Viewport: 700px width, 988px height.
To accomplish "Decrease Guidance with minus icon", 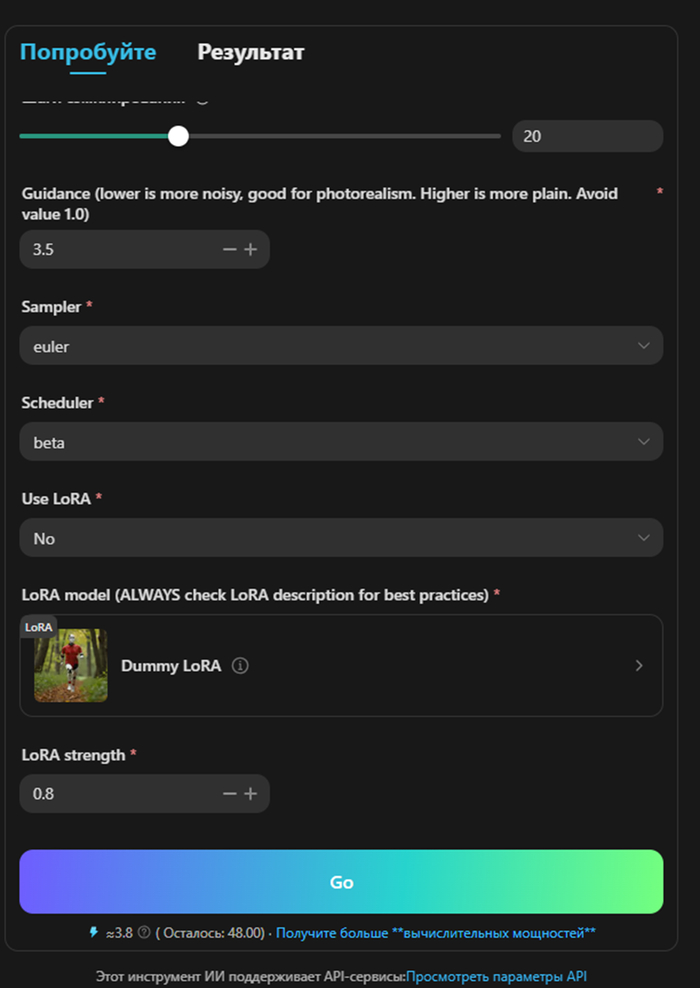I will coord(230,249).
